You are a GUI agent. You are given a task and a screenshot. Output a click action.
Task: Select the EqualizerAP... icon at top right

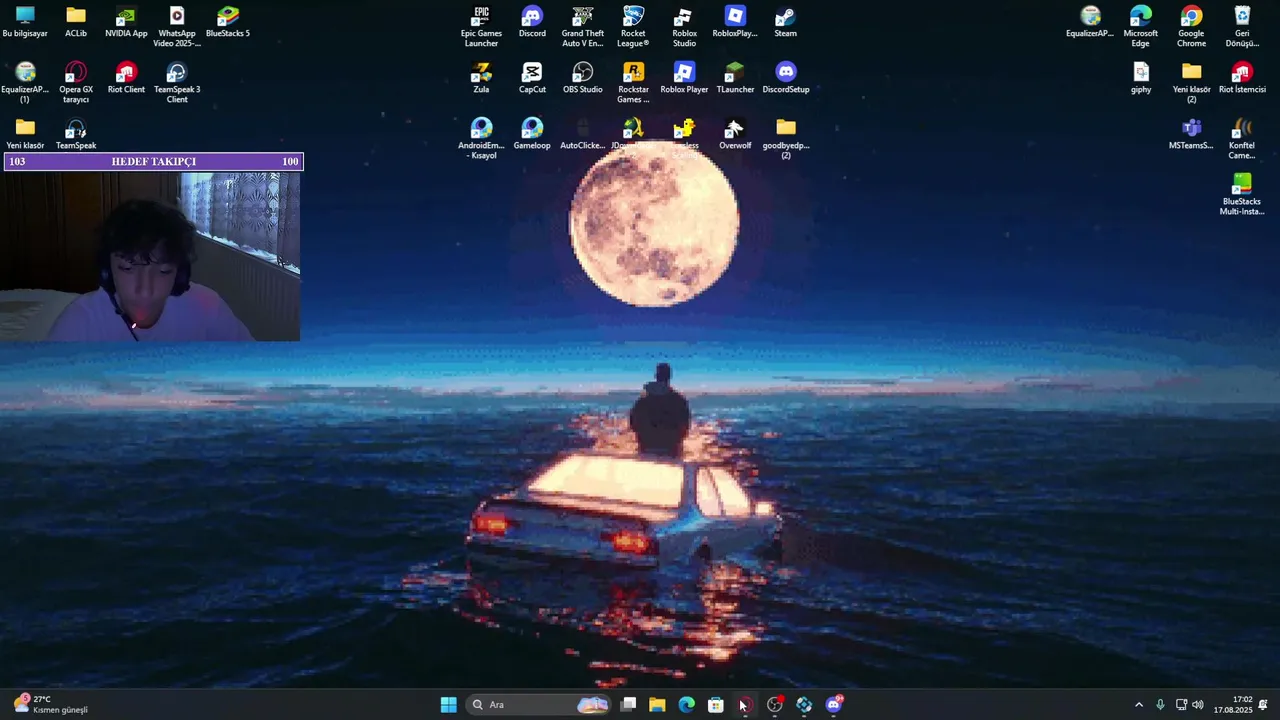(x=1090, y=22)
